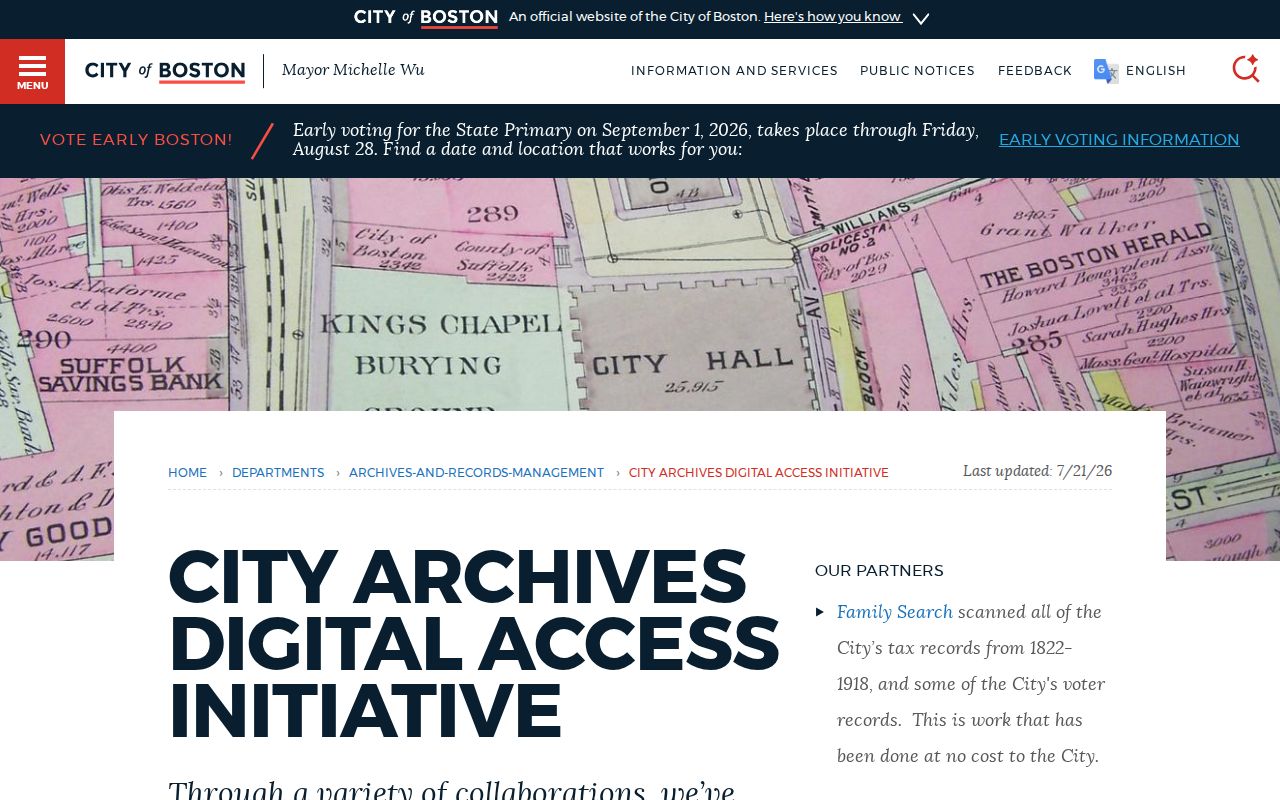Go to Home breadcrumb link
The height and width of the screenshot is (800, 1280).
coord(188,473)
